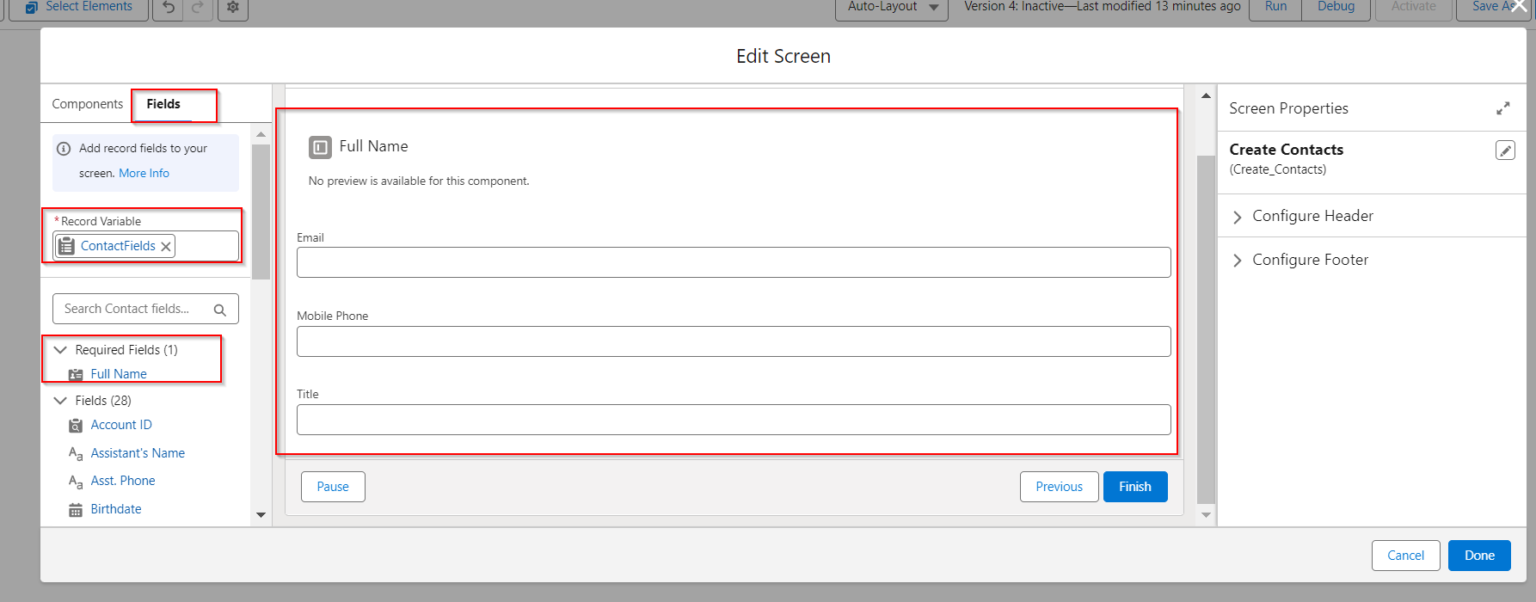Open the flow settings gear icon

232,9
